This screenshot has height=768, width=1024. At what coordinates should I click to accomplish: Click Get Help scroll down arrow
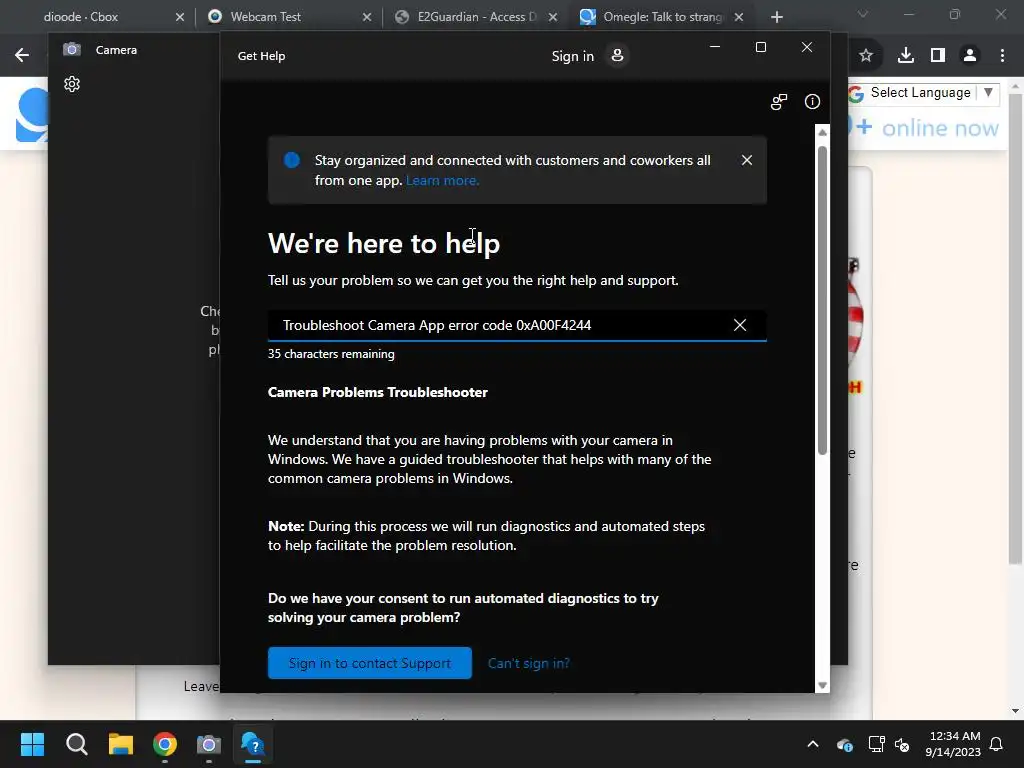click(822, 685)
